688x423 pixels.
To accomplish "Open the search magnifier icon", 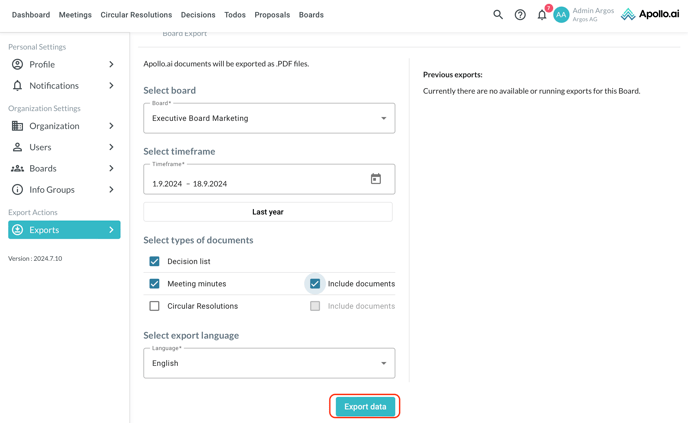I will [x=498, y=15].
